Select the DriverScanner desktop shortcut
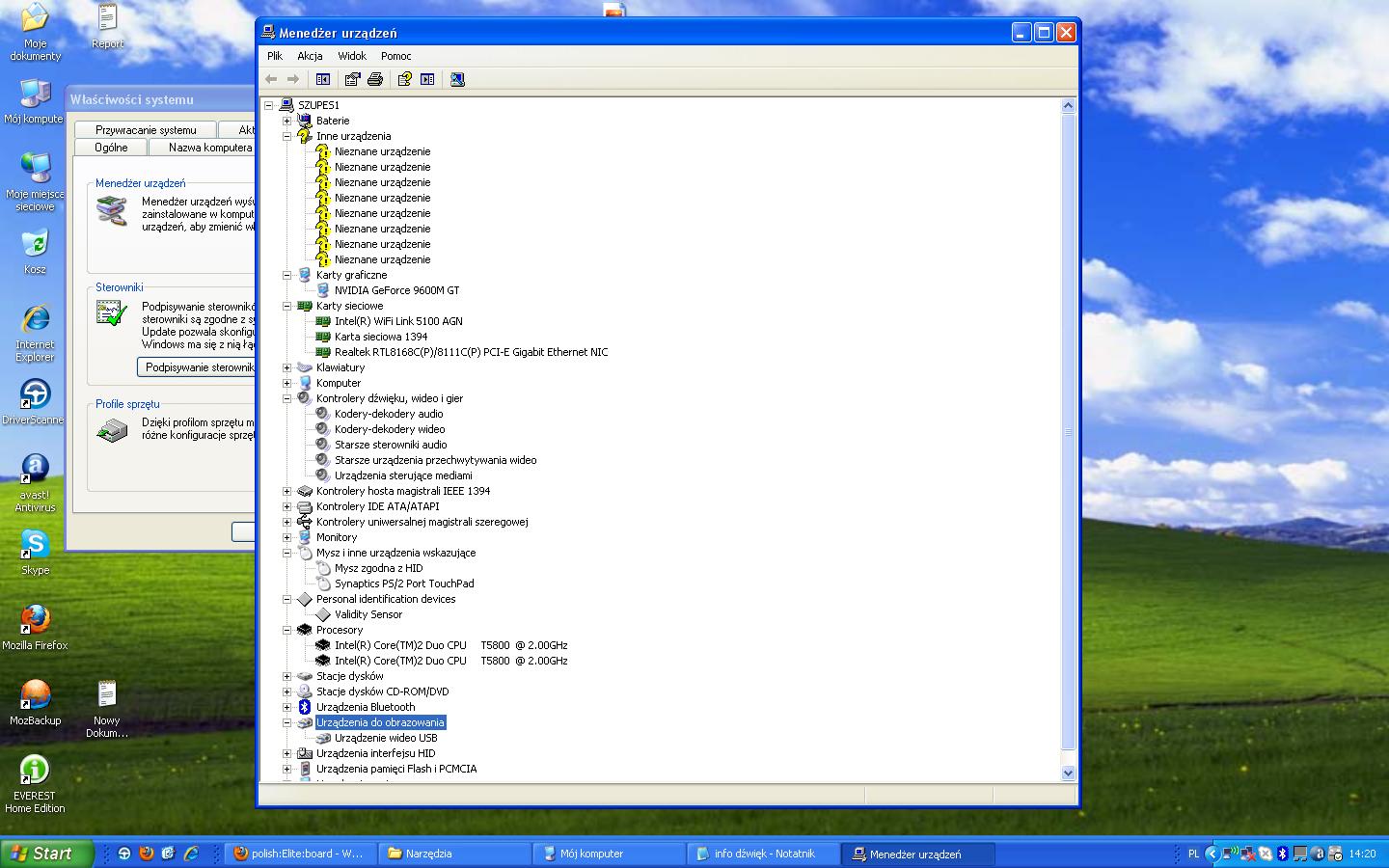Viewport: 1389px width, 868px height. 35,402
